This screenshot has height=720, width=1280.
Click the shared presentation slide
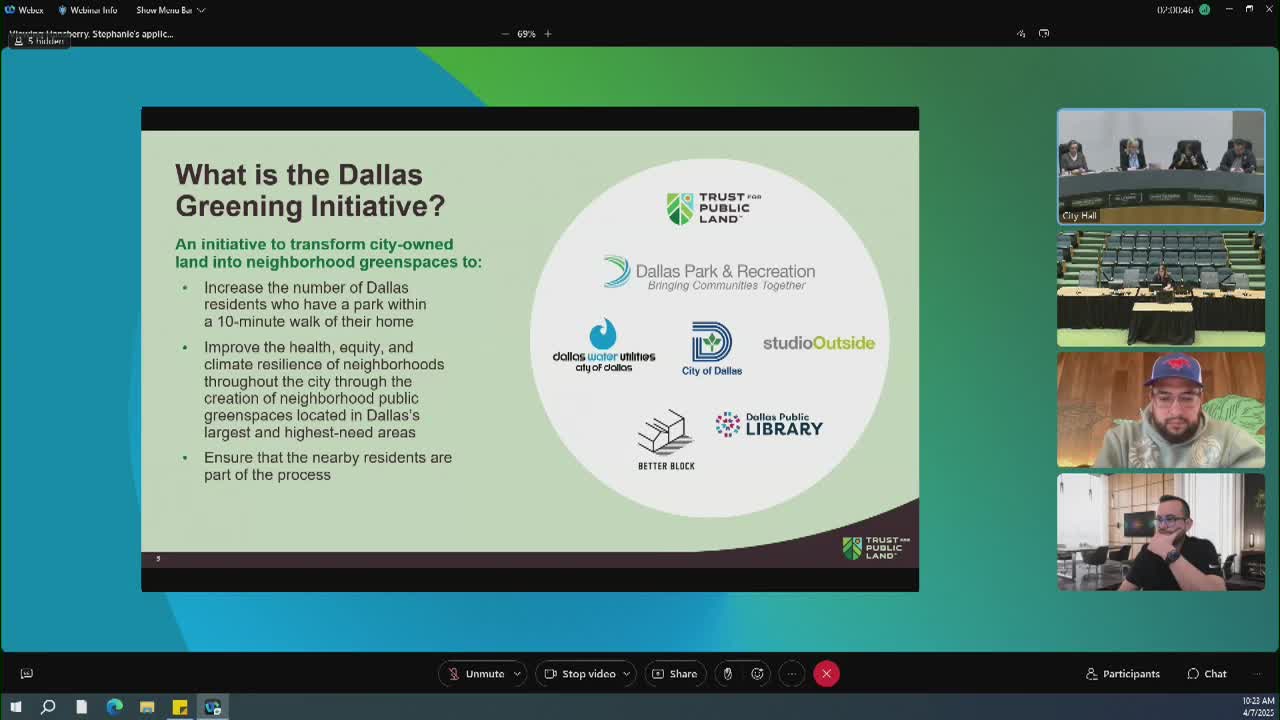(x=530, y=349)
